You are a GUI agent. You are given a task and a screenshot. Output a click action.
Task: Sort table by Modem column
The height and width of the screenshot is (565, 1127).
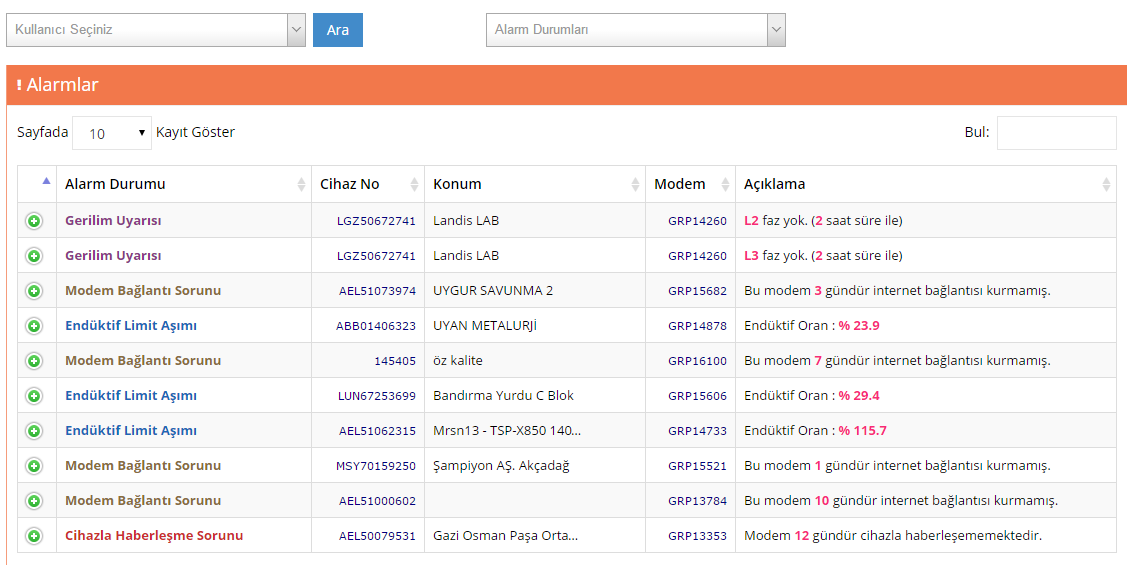(x=690, y=184)
